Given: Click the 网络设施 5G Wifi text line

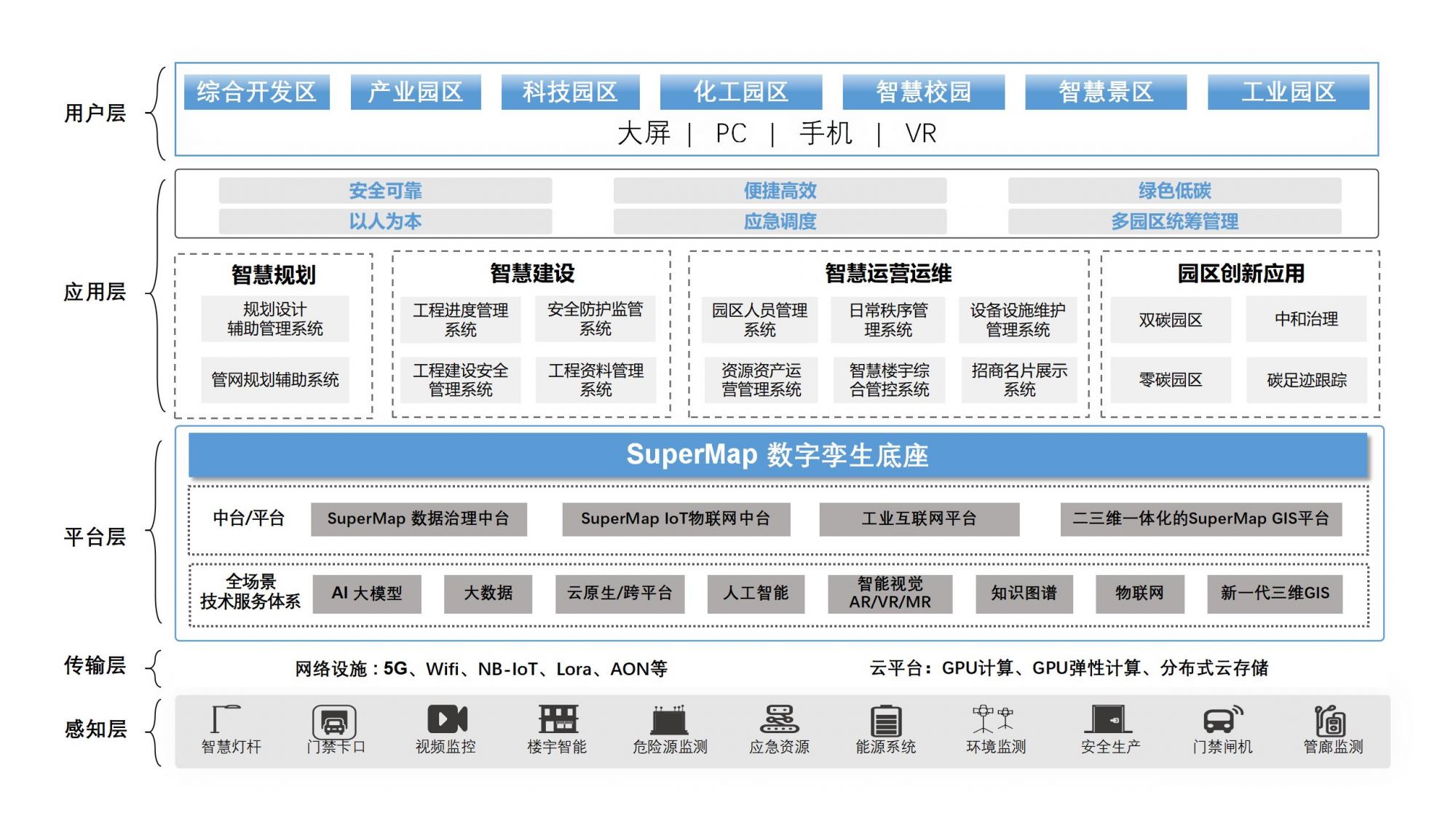Looking at the screenshot, I should [x=481, y=669].
